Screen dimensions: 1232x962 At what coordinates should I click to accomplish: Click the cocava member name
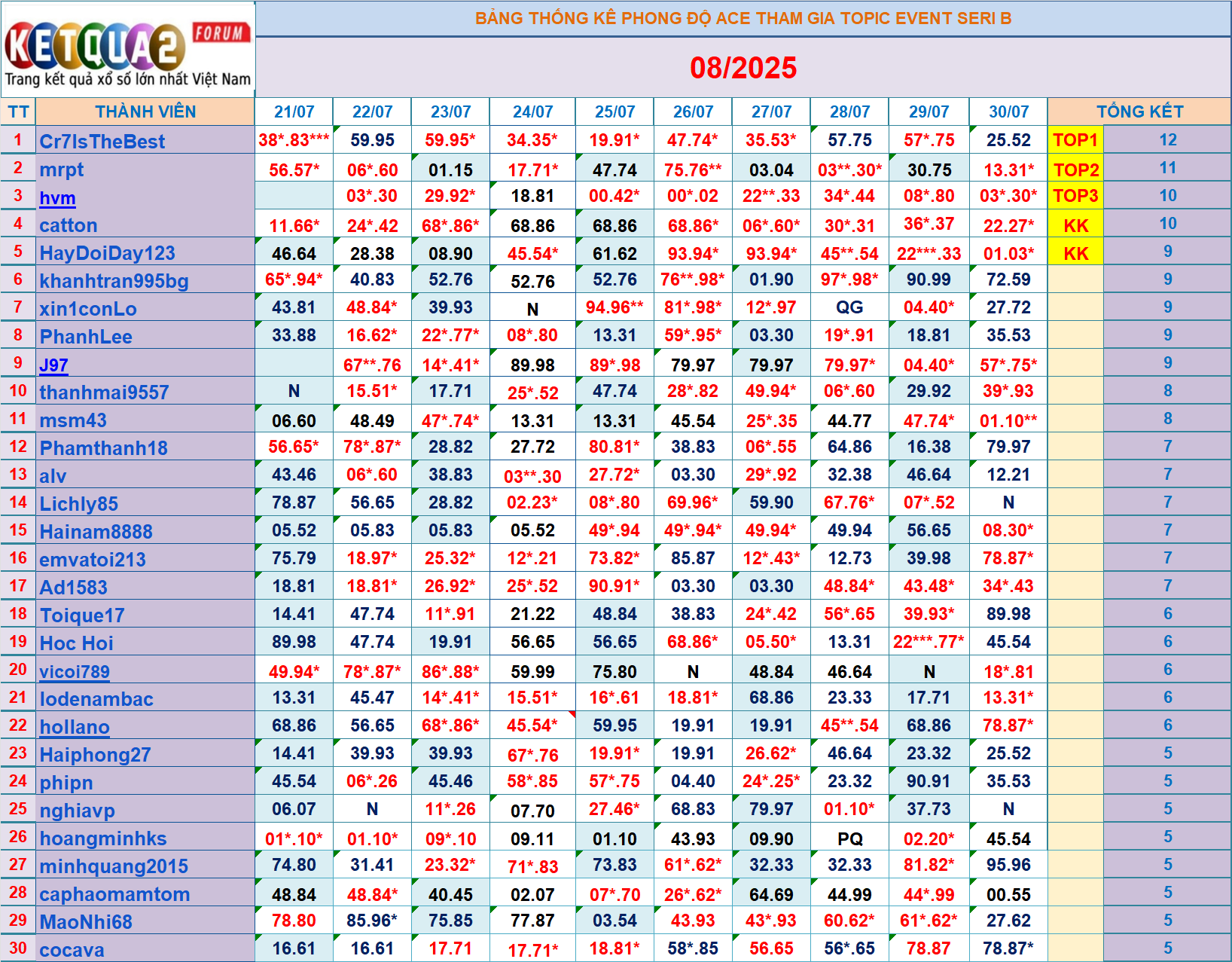click(x=72, y=950)
